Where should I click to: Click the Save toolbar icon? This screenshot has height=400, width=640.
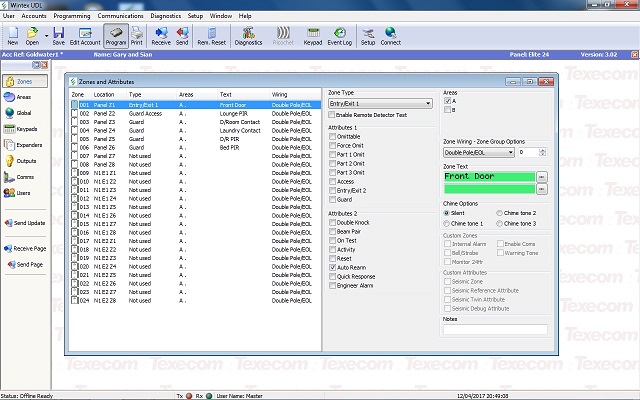point(58,37)
